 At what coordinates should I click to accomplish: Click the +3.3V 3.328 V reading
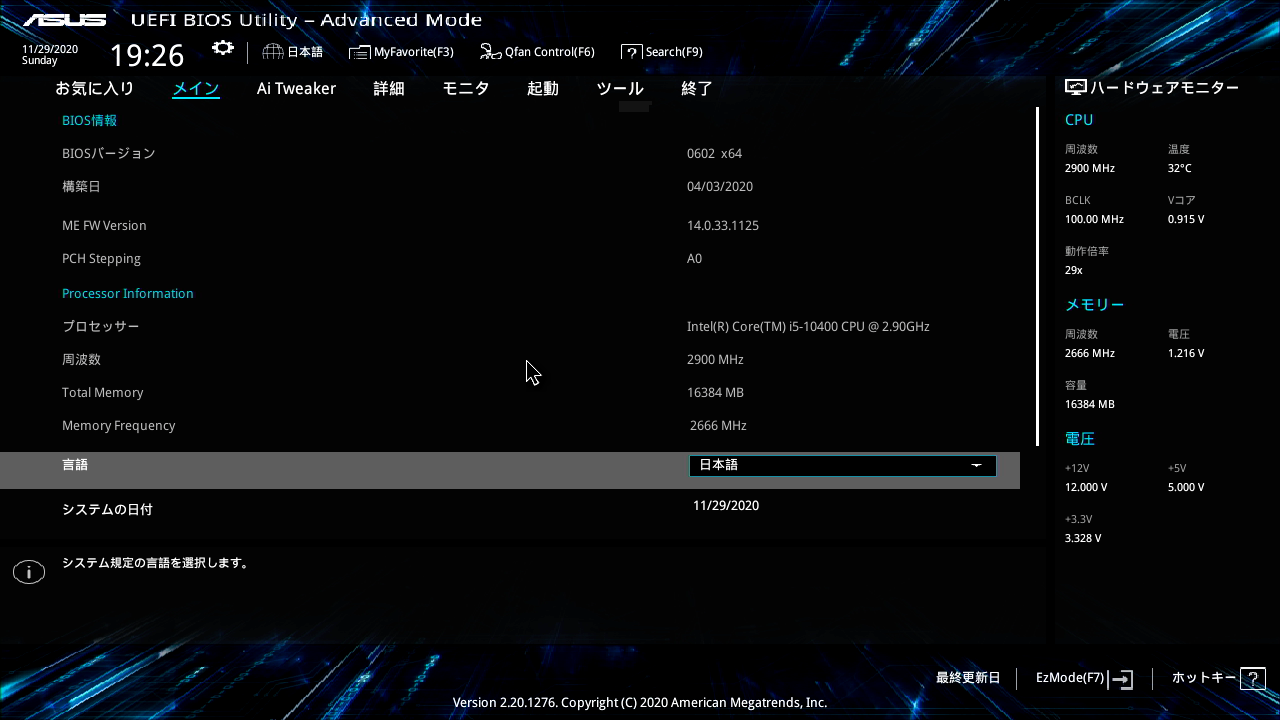pyautogui.click(x=1083, y=538)
